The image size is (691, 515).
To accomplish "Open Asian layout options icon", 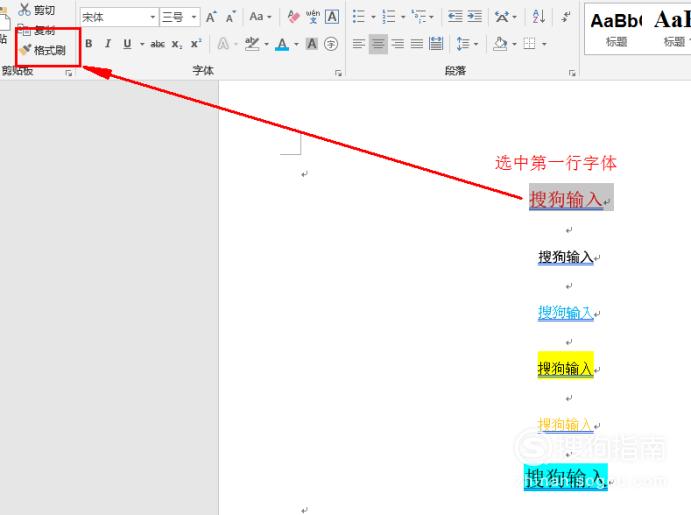I will [502, 17].
